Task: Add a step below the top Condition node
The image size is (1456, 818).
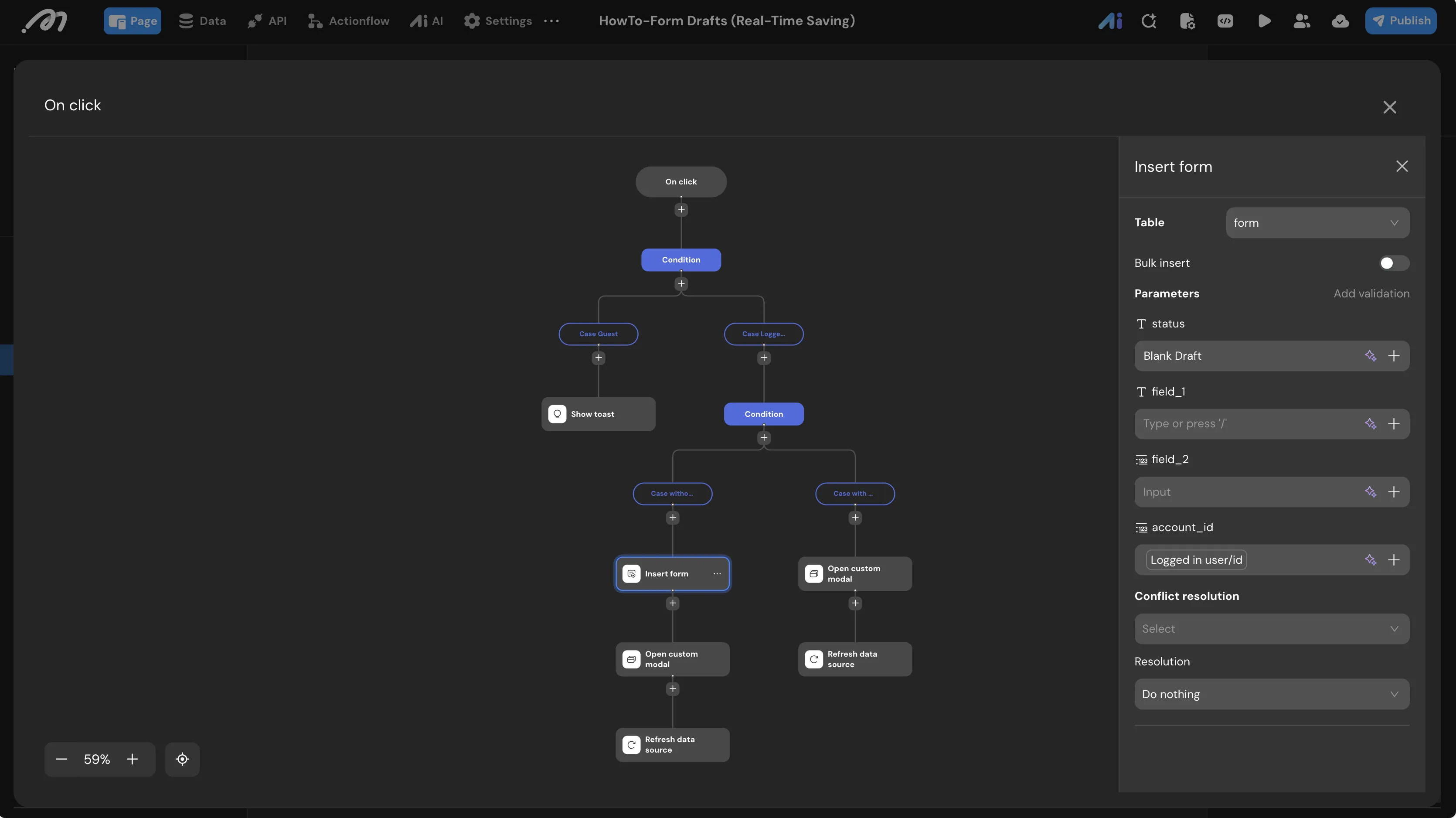Action: tap(681, 283)
